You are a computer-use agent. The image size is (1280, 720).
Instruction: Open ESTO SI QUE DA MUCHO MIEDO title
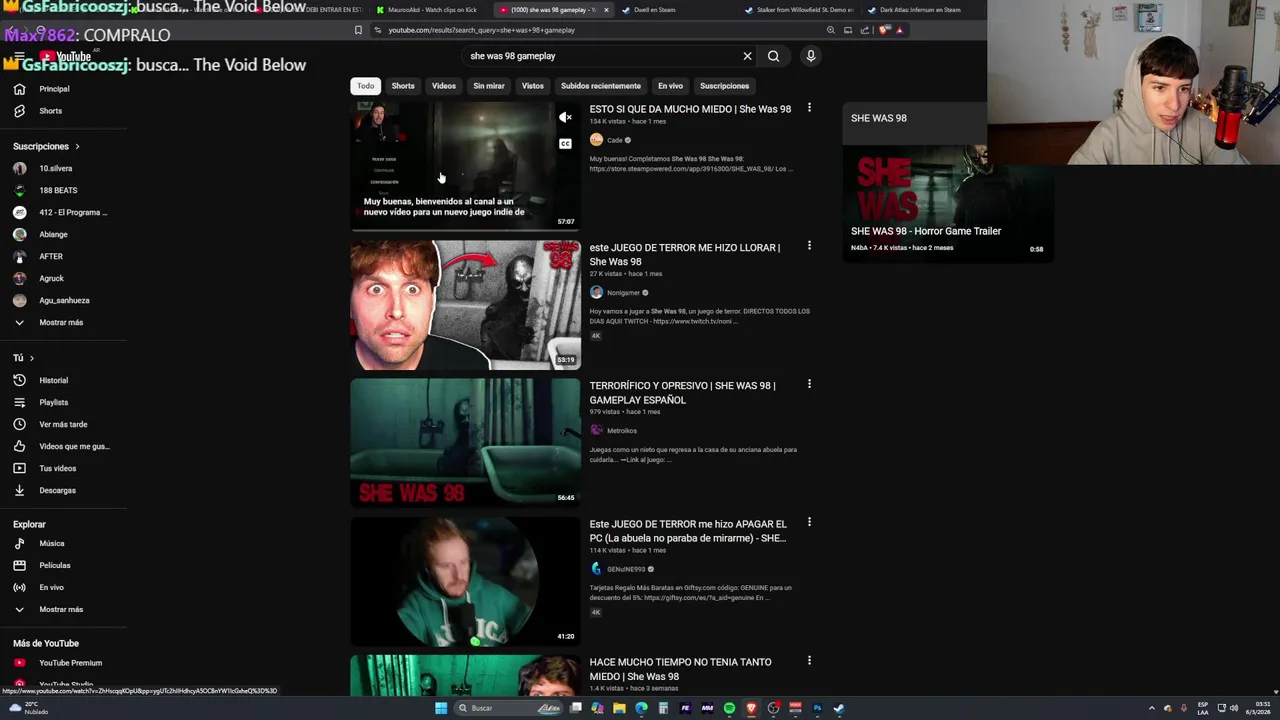click(x=690, y=109)
